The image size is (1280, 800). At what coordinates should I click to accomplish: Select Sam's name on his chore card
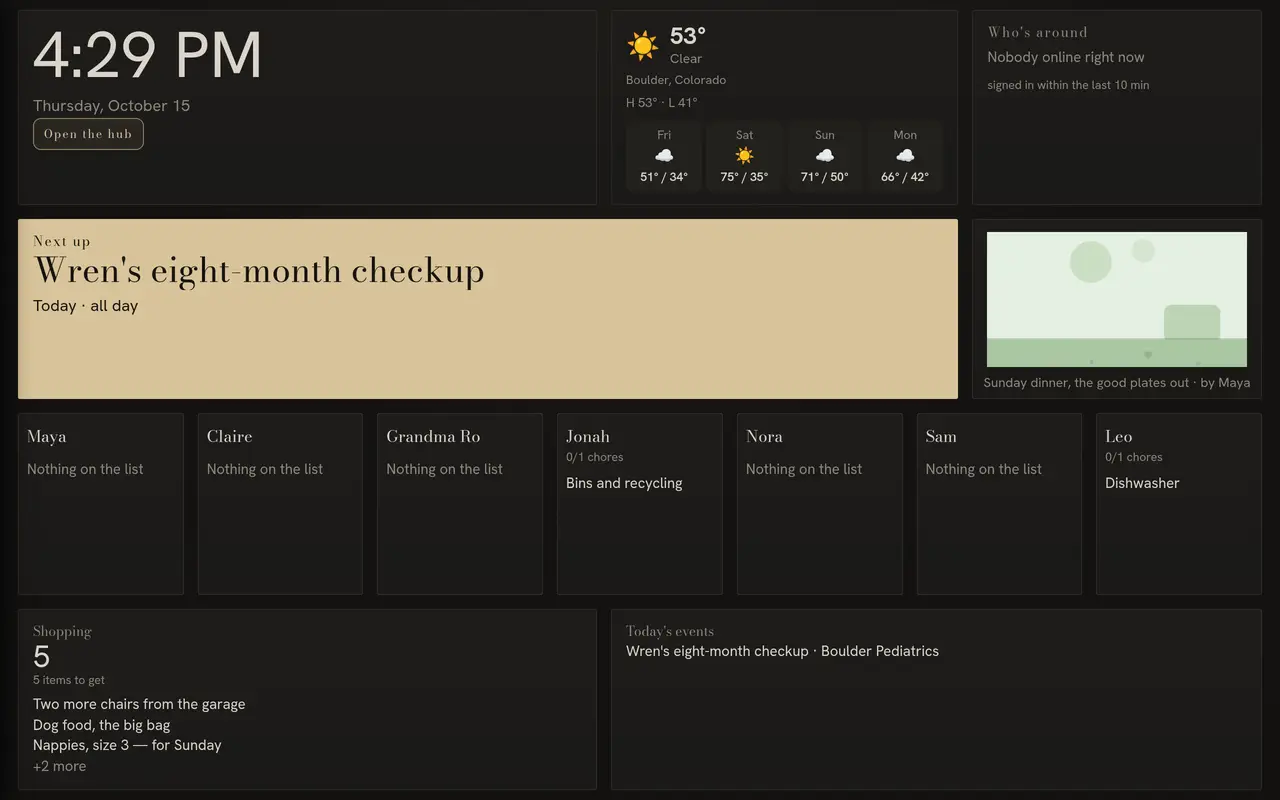click(941, 436)
